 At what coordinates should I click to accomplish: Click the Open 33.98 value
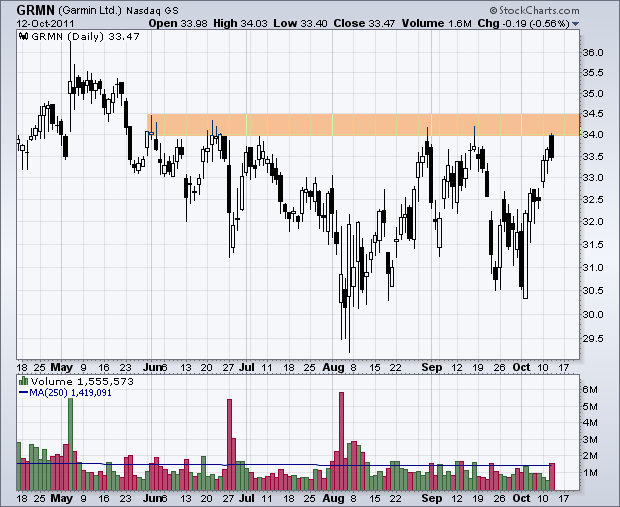click(178, 23)
